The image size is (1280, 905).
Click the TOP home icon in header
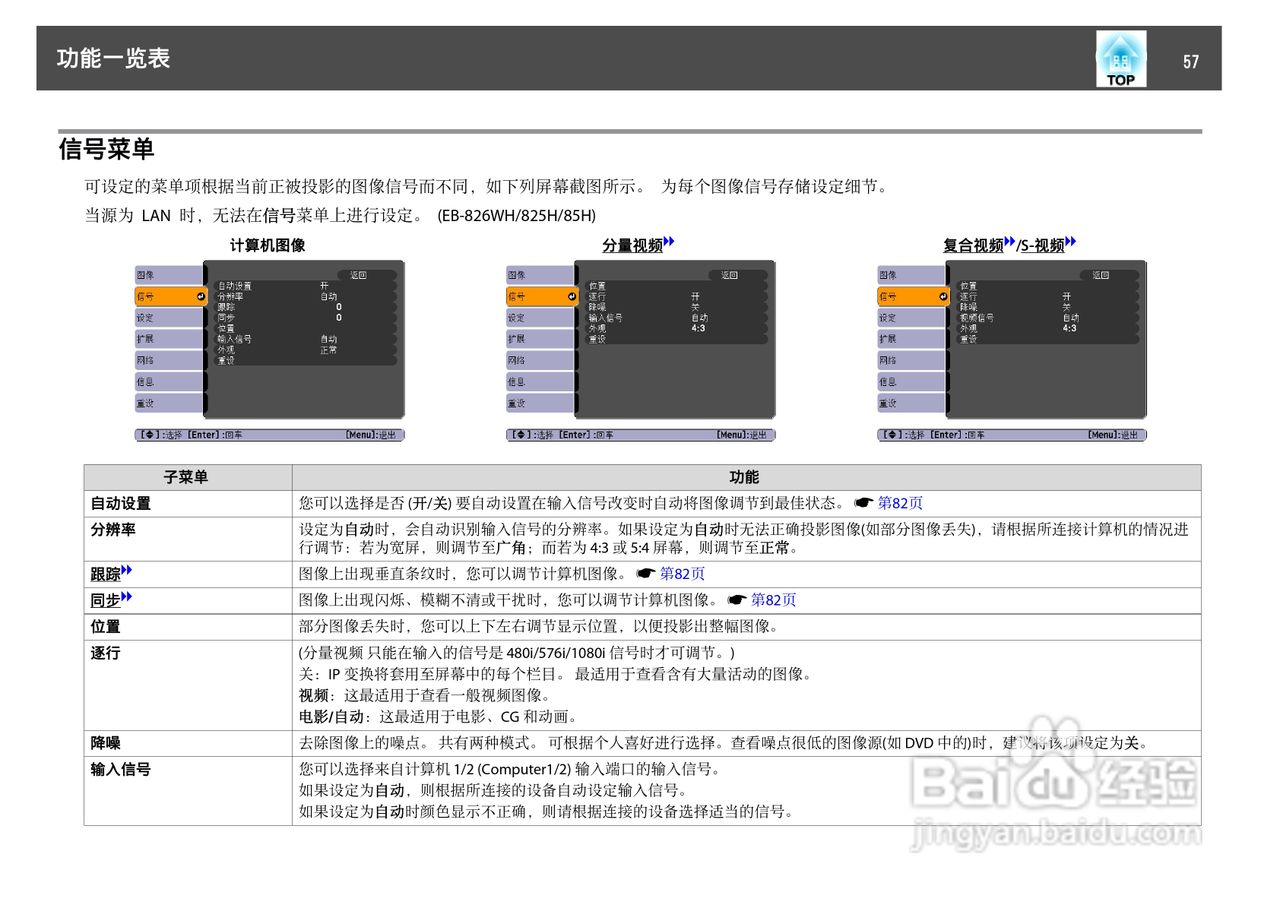[1121, 59]
